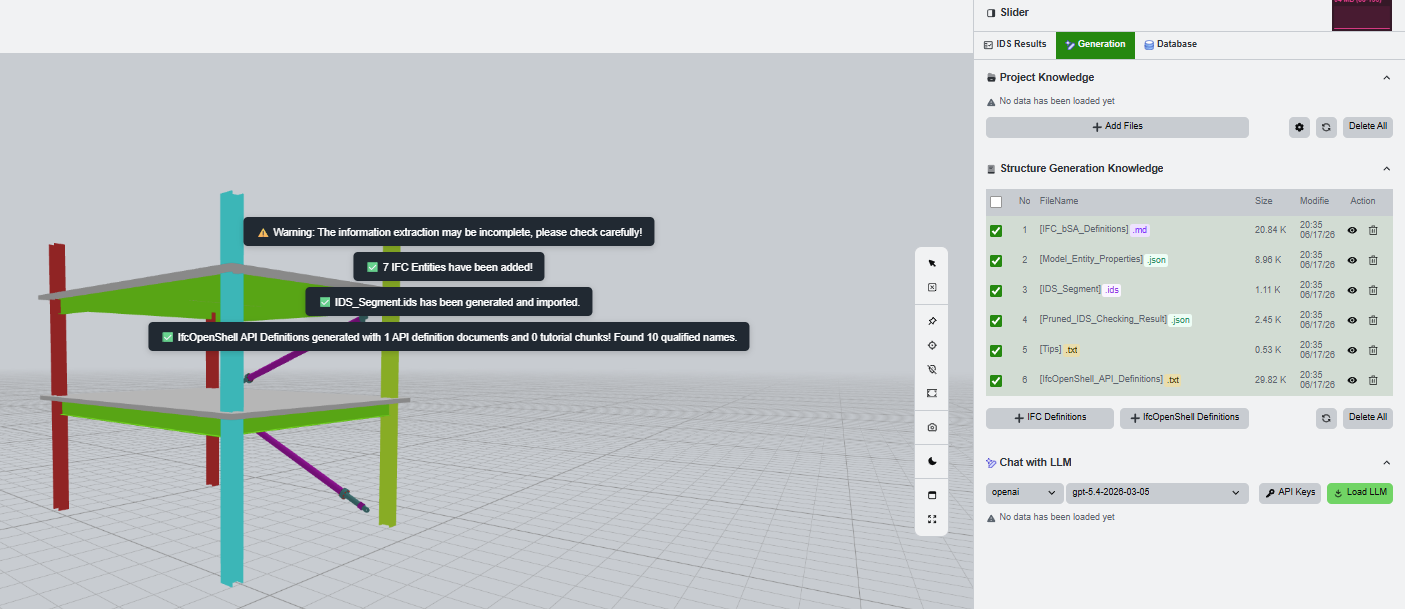Uncheck the Model_Entity_Properties row checkbox
1405x609 pixels.
[x=996, y=261]
